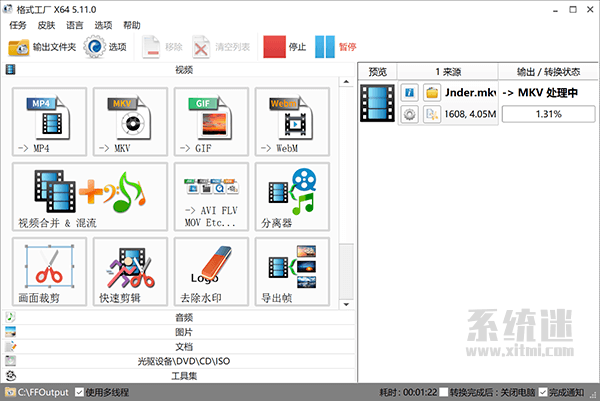Viewport: 600px width, 401px height.
Task: Pick the WebM output format
Action: tap(291, 122)
